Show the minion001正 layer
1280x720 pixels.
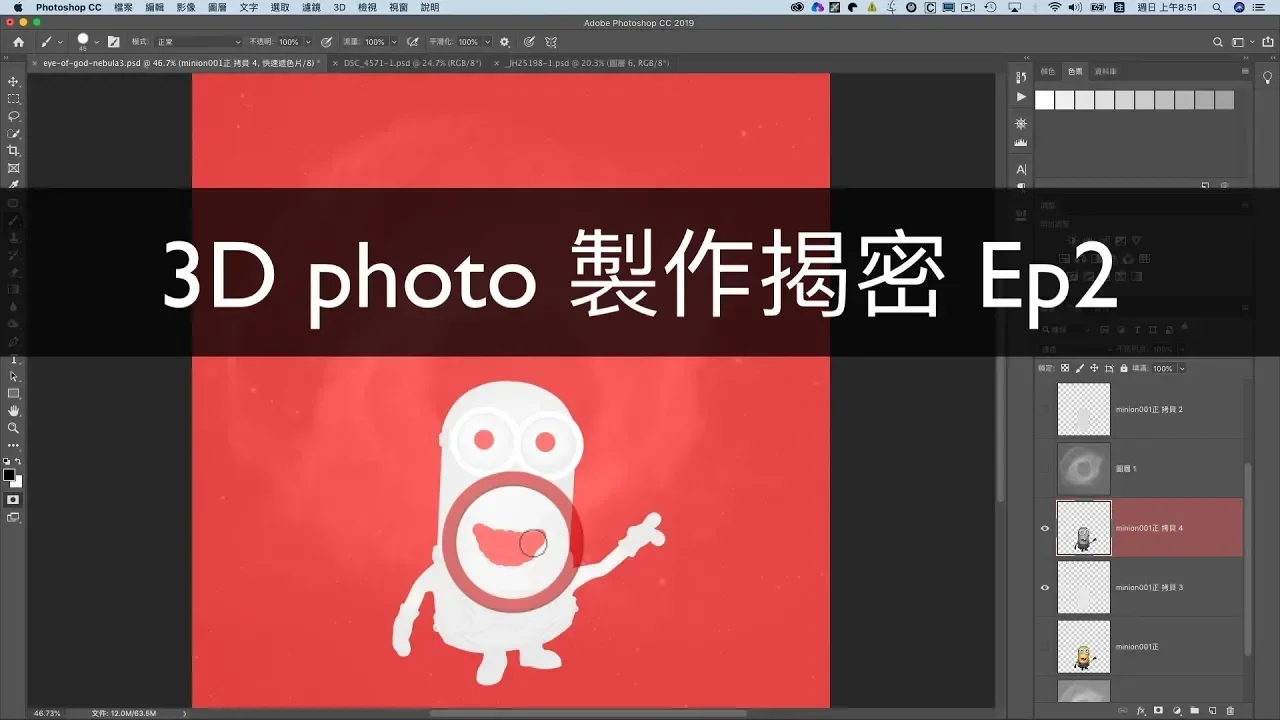click(x=1045, y=647)
